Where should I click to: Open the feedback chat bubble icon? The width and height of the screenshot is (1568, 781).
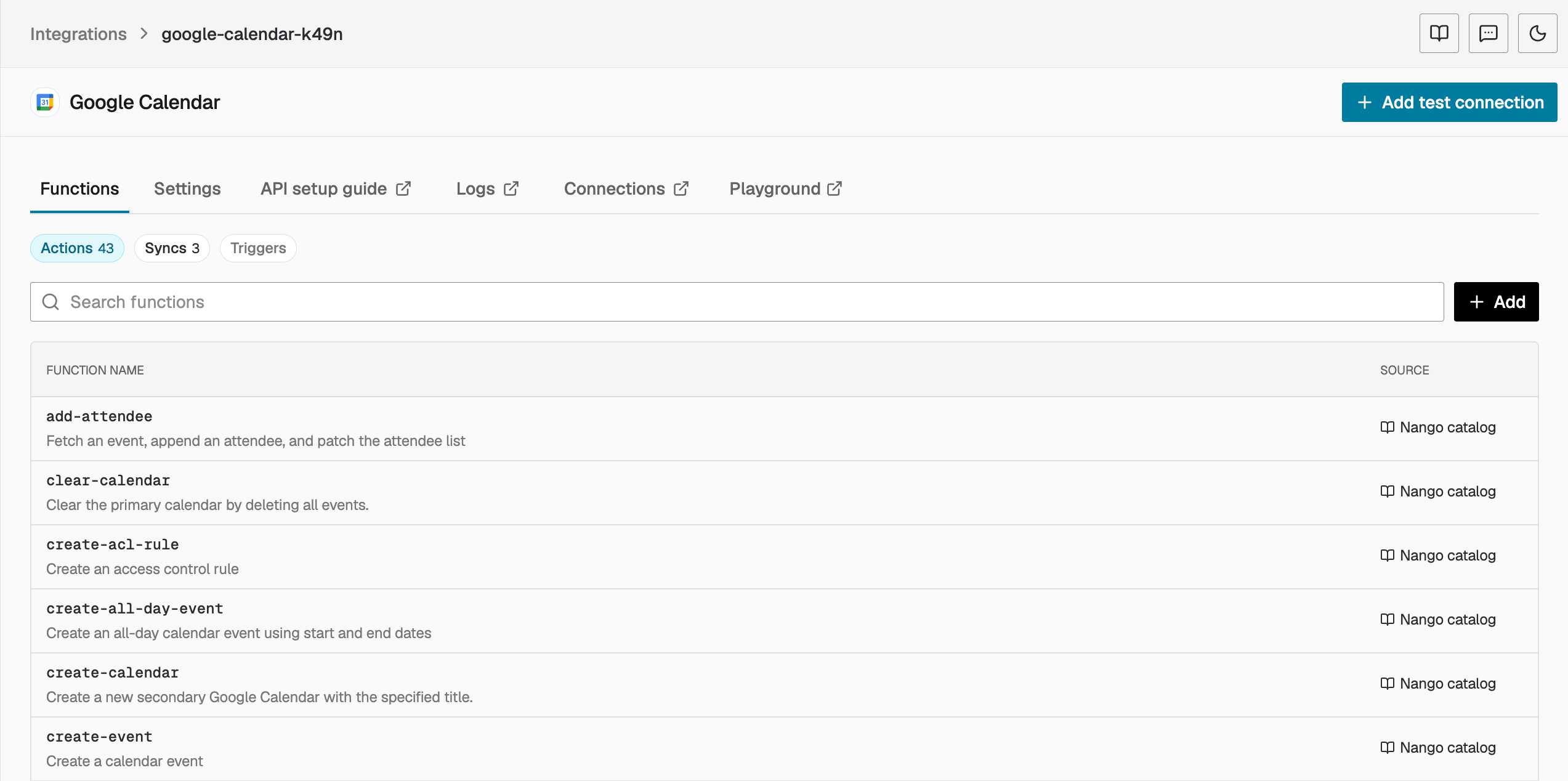(1488, 33)
